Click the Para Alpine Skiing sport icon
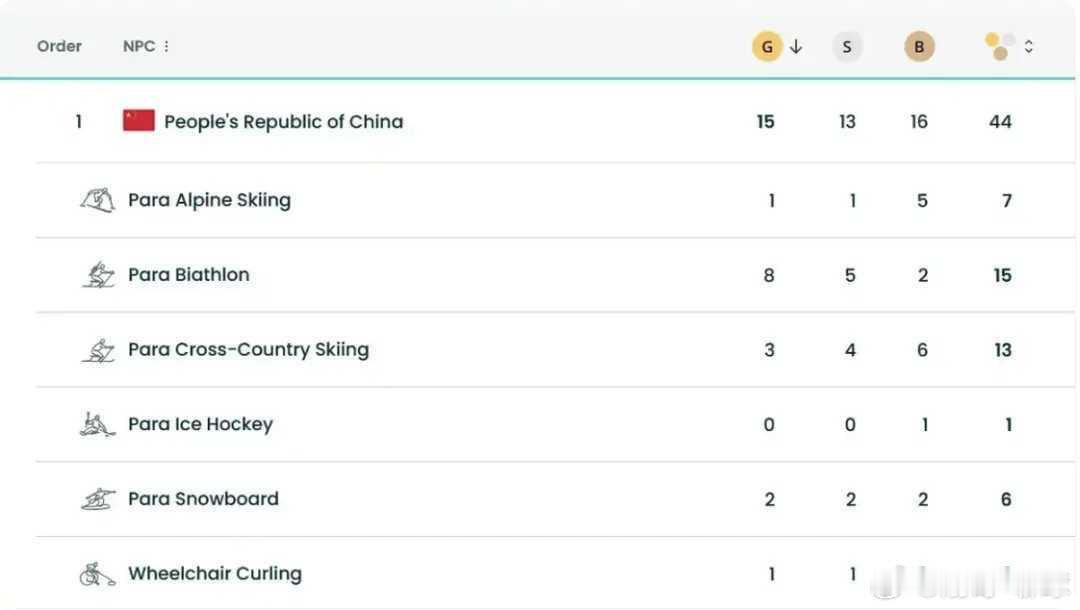Screen dimensions: 1080x610 click(x=97, y=200)
